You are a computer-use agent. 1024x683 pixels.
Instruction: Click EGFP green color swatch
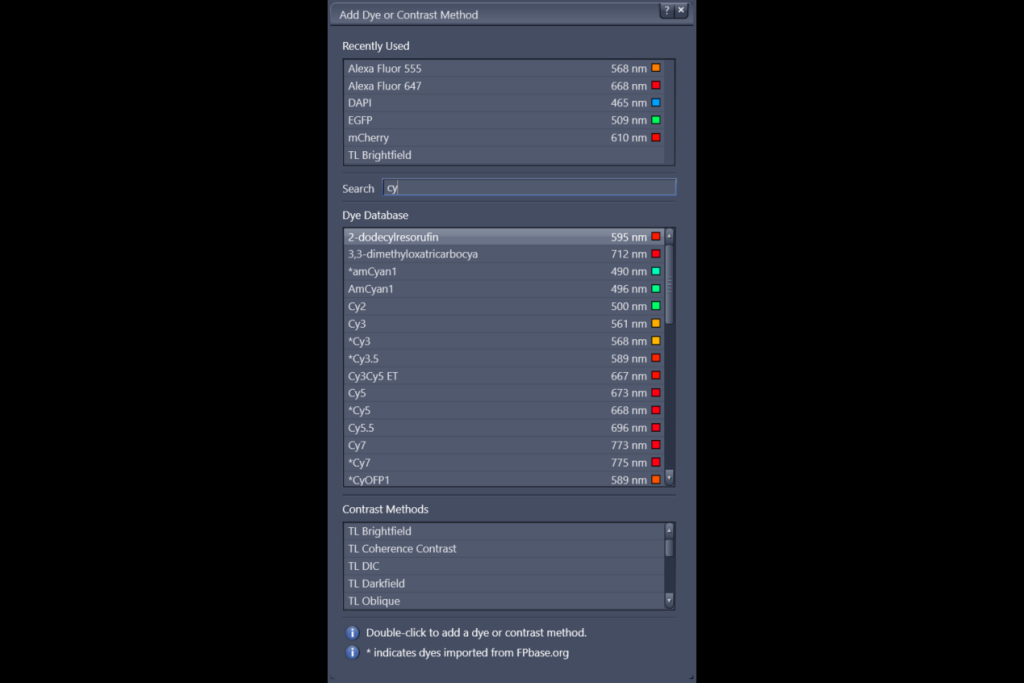(x=656, y=120)
